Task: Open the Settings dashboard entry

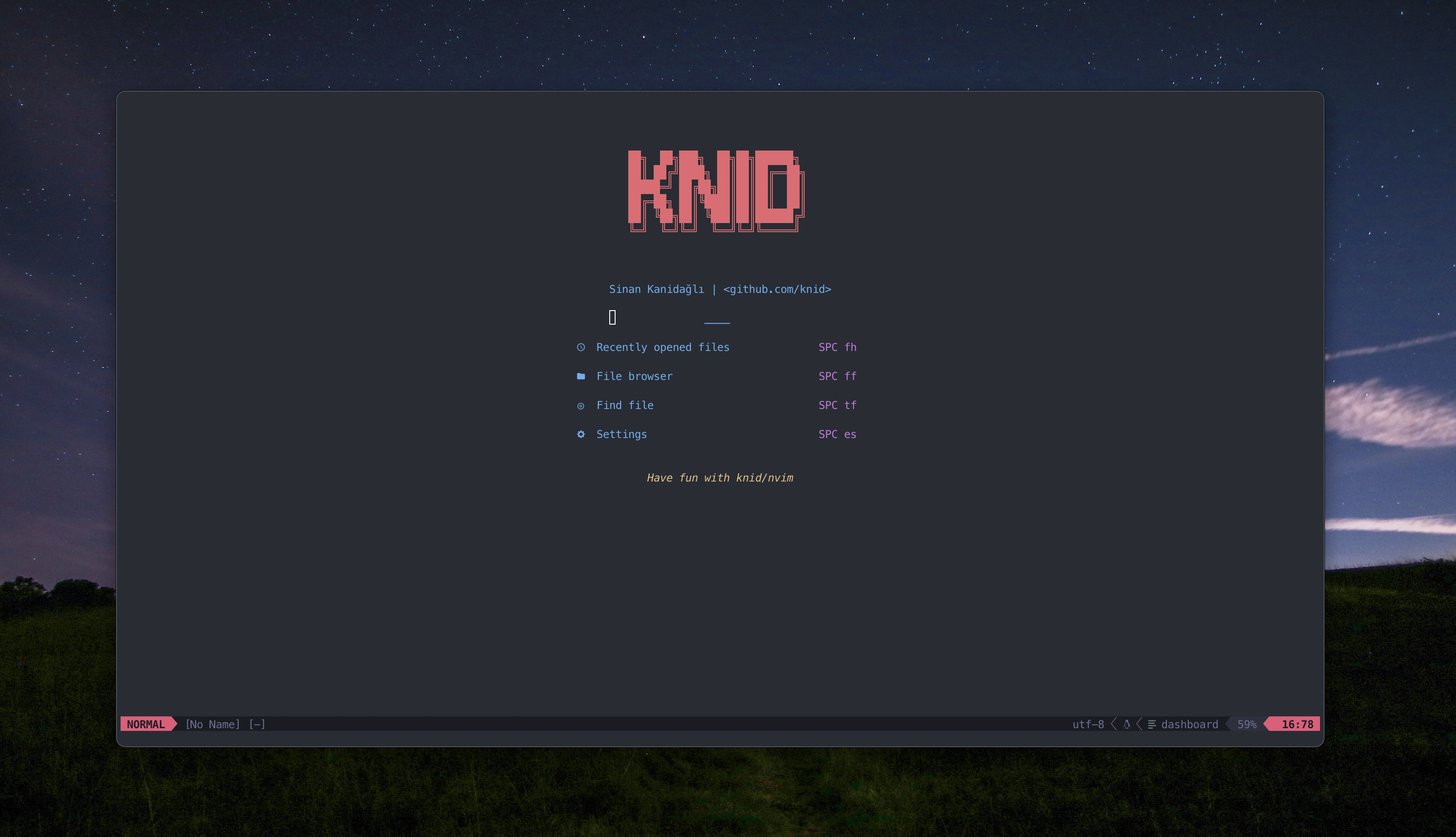Action: click(621, 434)
